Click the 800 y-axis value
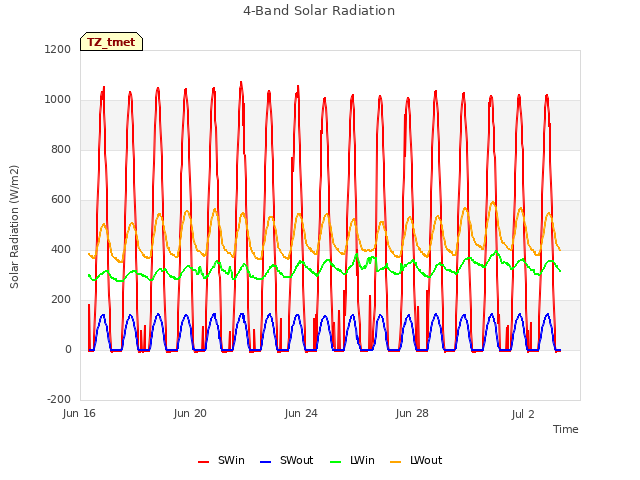The image size is (640, 480). tap(61, 149)
